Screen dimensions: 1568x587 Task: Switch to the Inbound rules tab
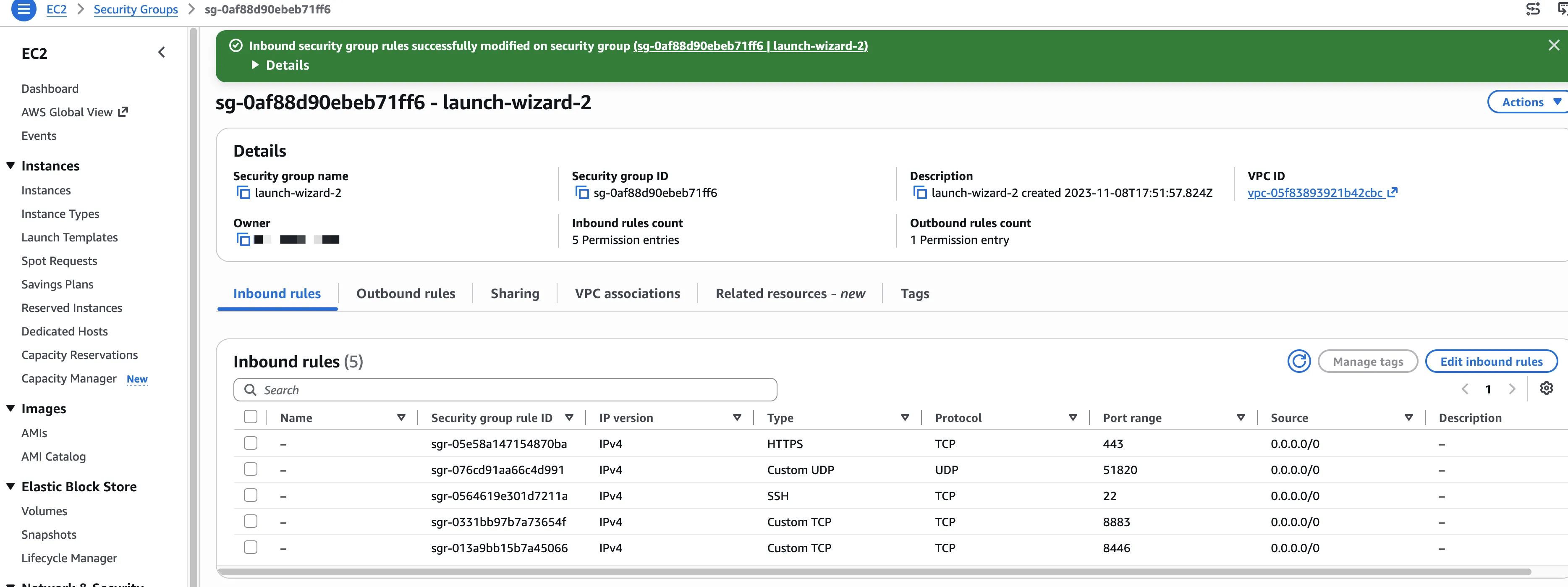277,293
